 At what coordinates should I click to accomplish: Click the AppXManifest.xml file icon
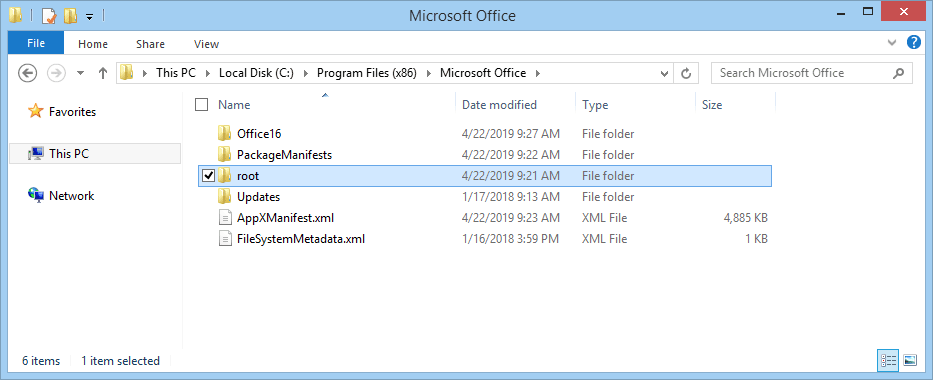click(225, 218)
